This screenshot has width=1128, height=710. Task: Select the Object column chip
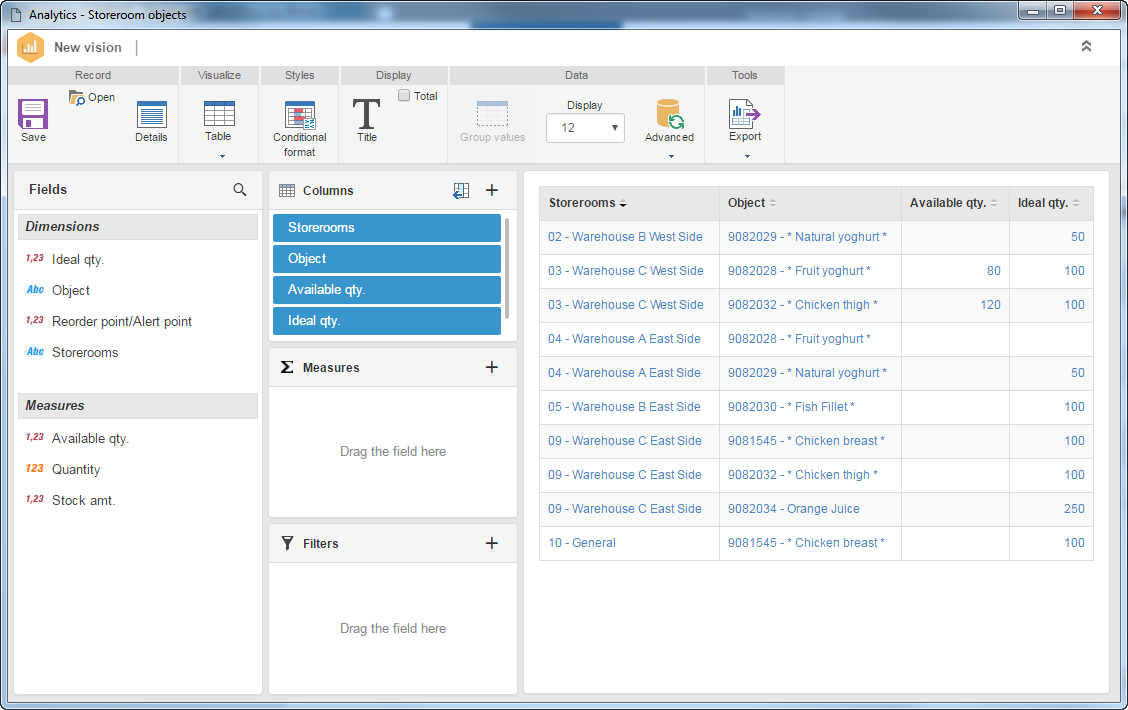[387, 258]
